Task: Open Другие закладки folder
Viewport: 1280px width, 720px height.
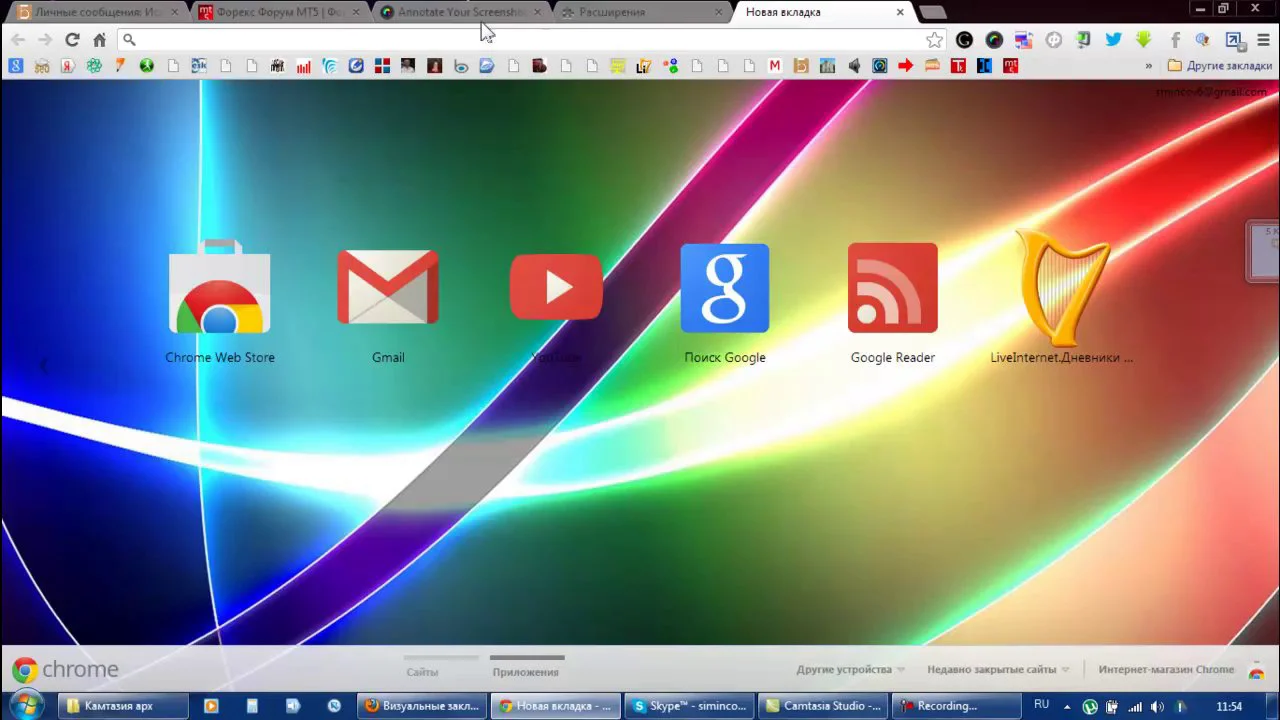Action: click(1220, 66)
